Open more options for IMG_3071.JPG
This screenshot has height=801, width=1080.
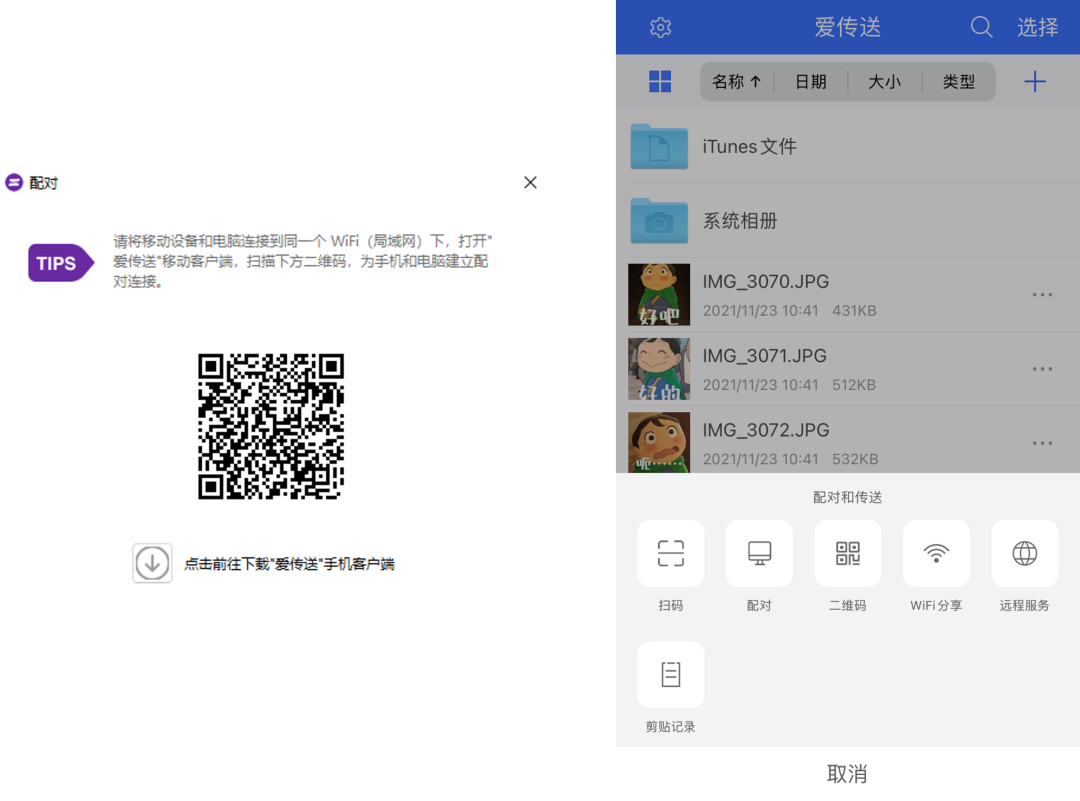(1042, 369)
